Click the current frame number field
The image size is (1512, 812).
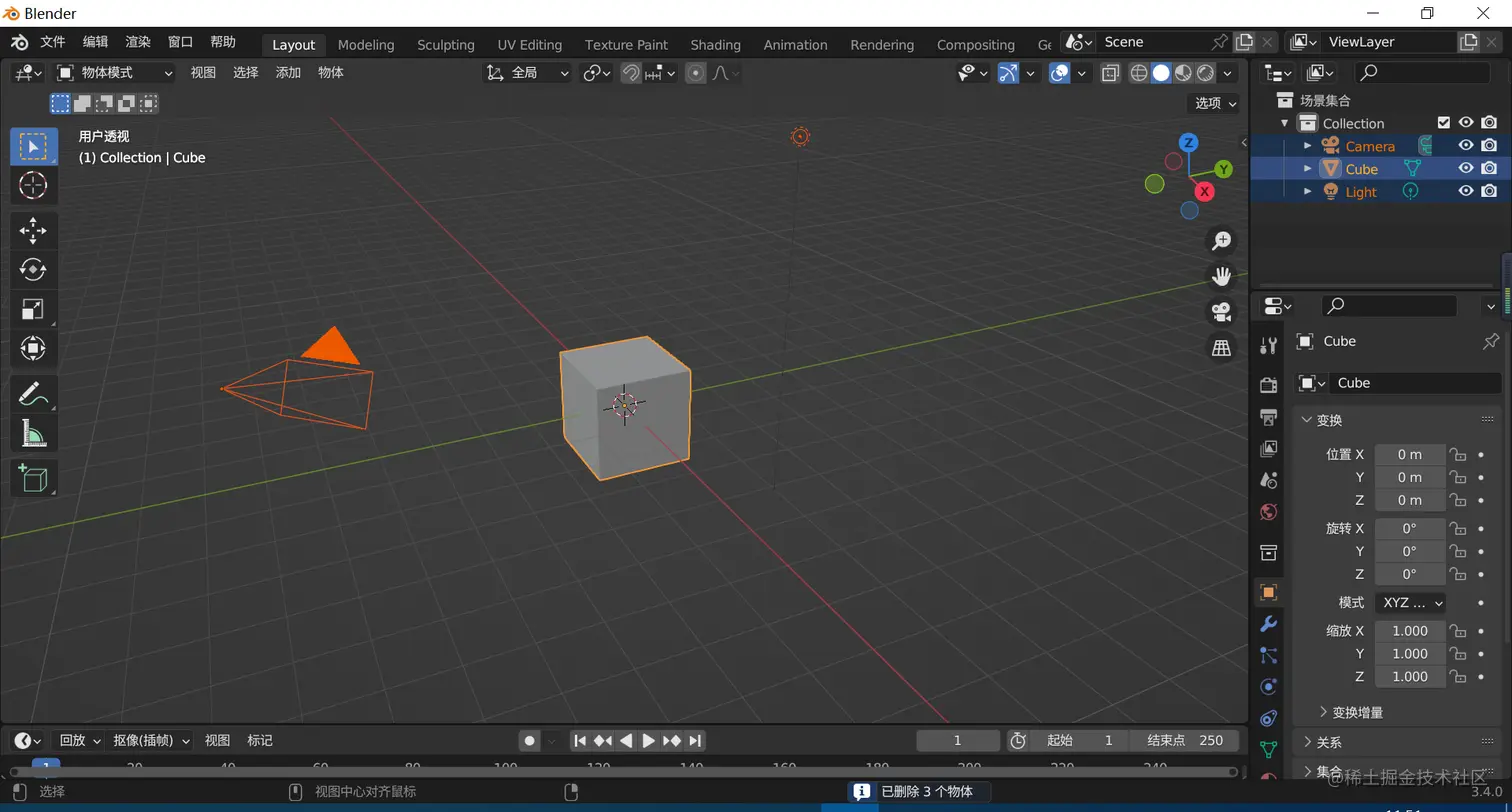click(x=957, y=741)
